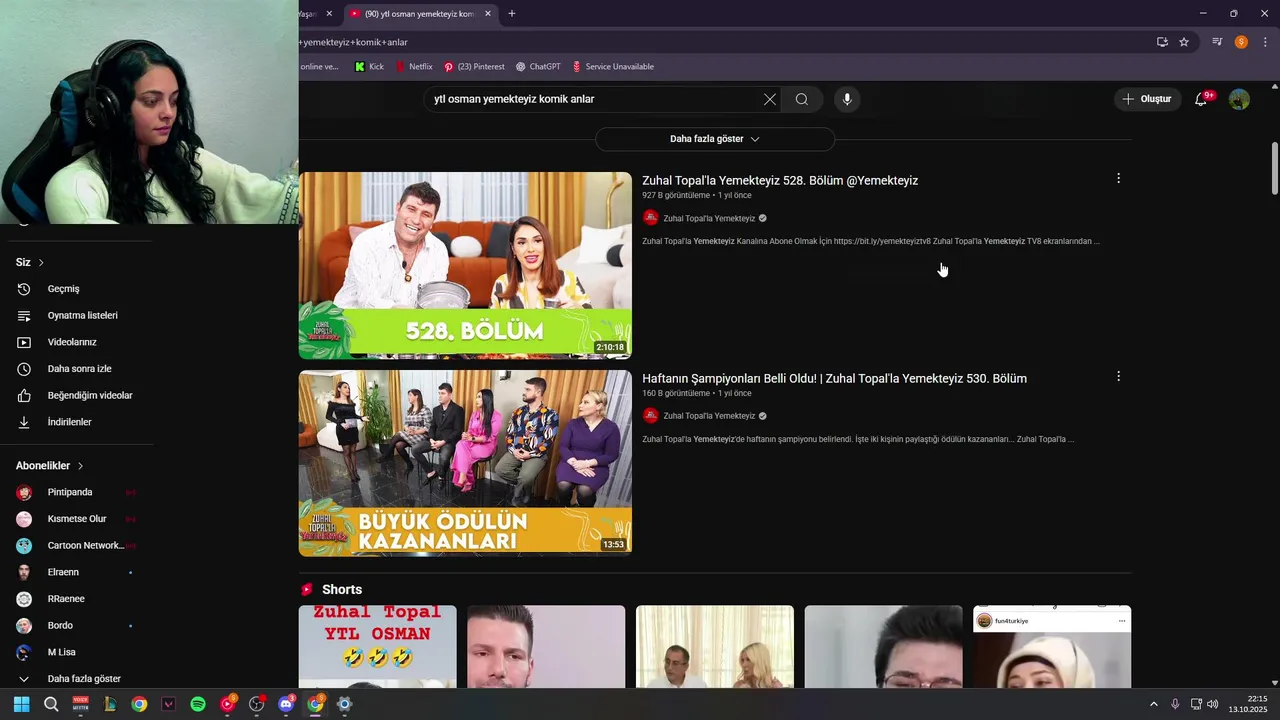Bookmark this page with star icon
The height and width of the screenshot is (720, 1280).
point(1184,42)
